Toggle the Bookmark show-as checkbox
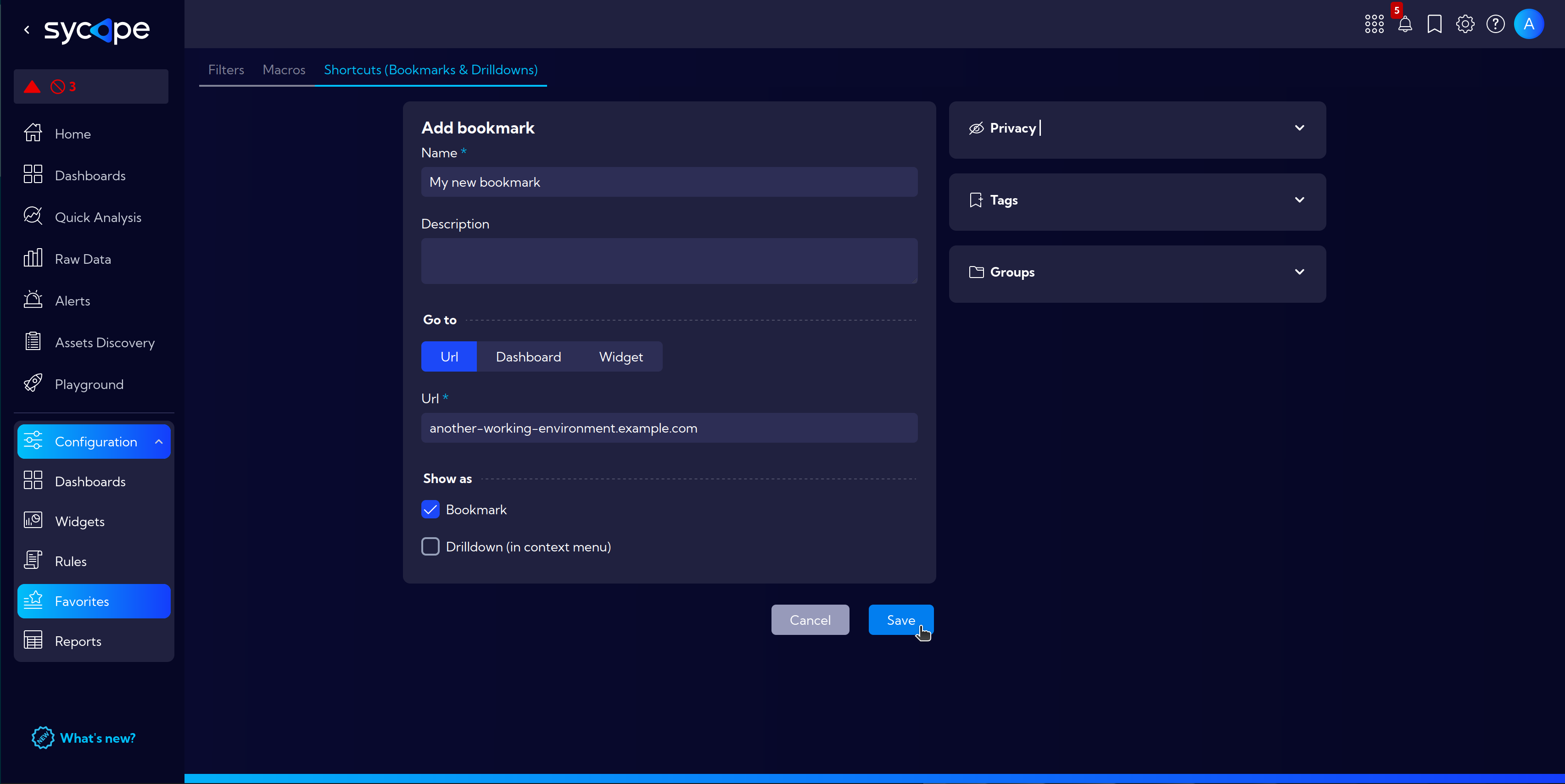The image size is (1565, 784). (x=430, y=509)
